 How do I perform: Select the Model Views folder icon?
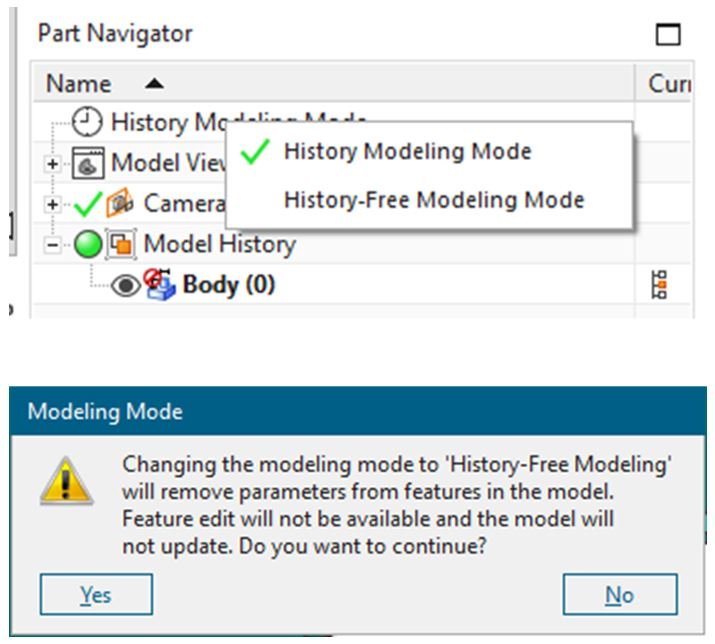88,162
